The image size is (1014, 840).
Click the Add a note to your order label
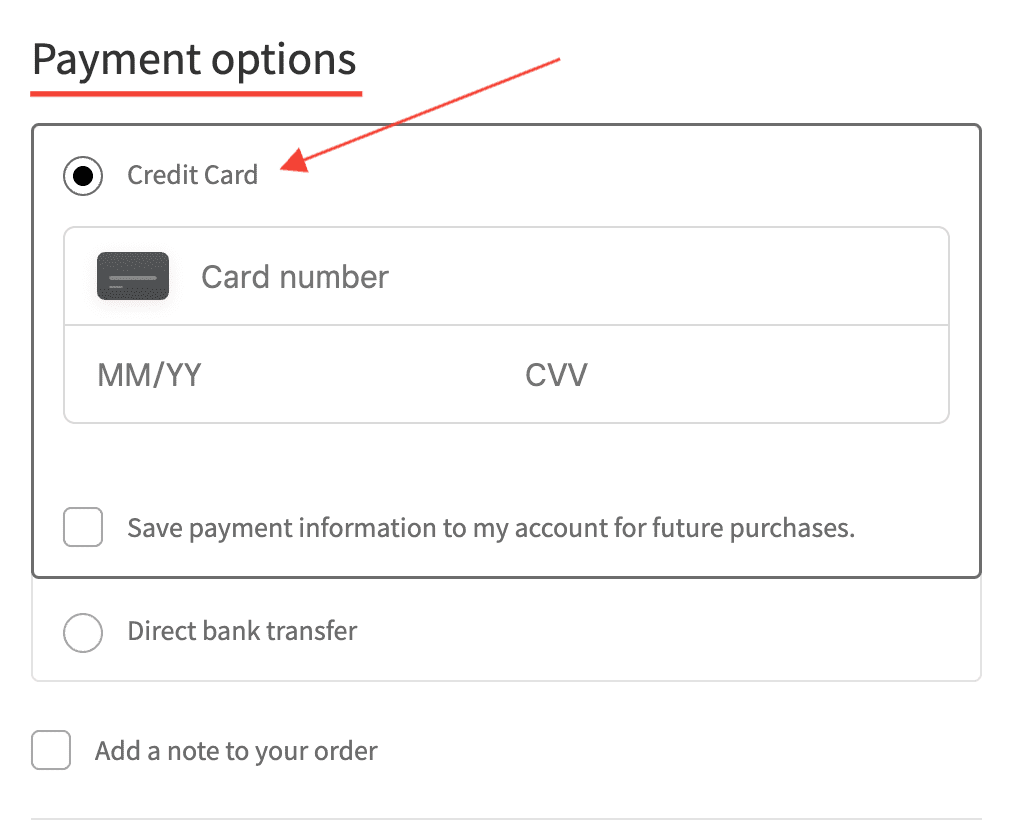pyautogui.click(x=236, y=751)
